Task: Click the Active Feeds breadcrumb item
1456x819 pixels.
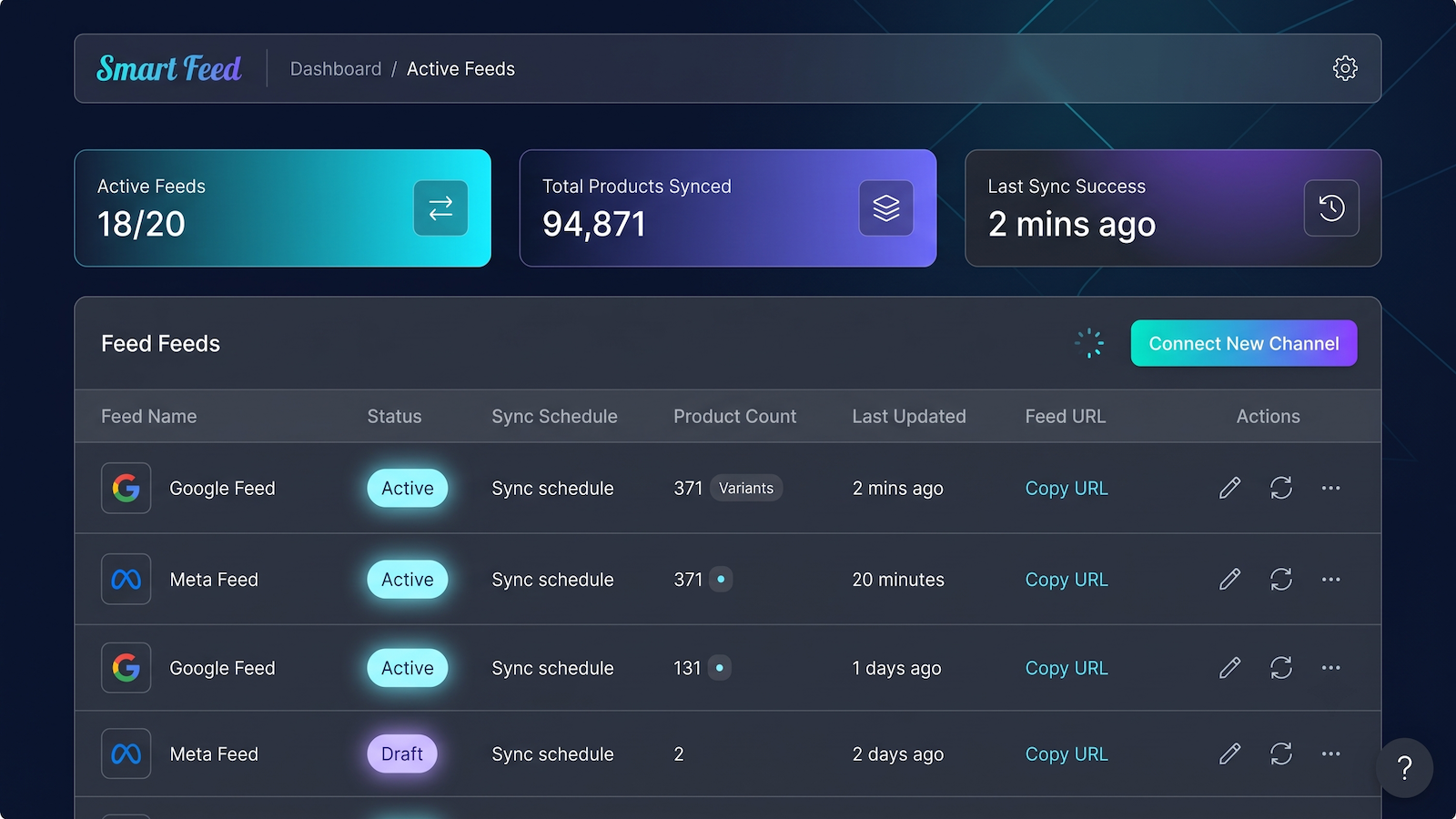Action: click(460, 69)
